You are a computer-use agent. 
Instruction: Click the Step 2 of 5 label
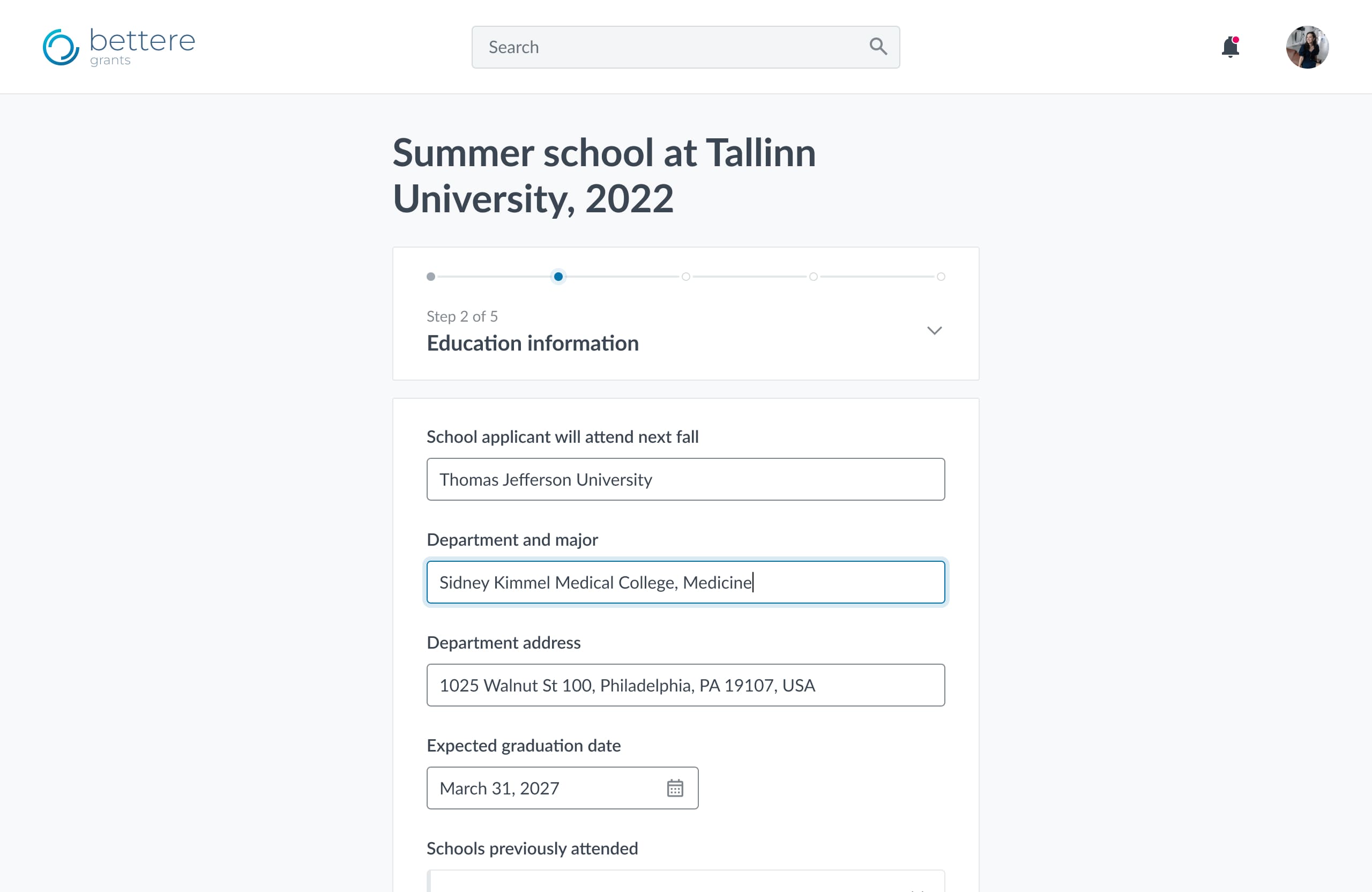(462, 316)
